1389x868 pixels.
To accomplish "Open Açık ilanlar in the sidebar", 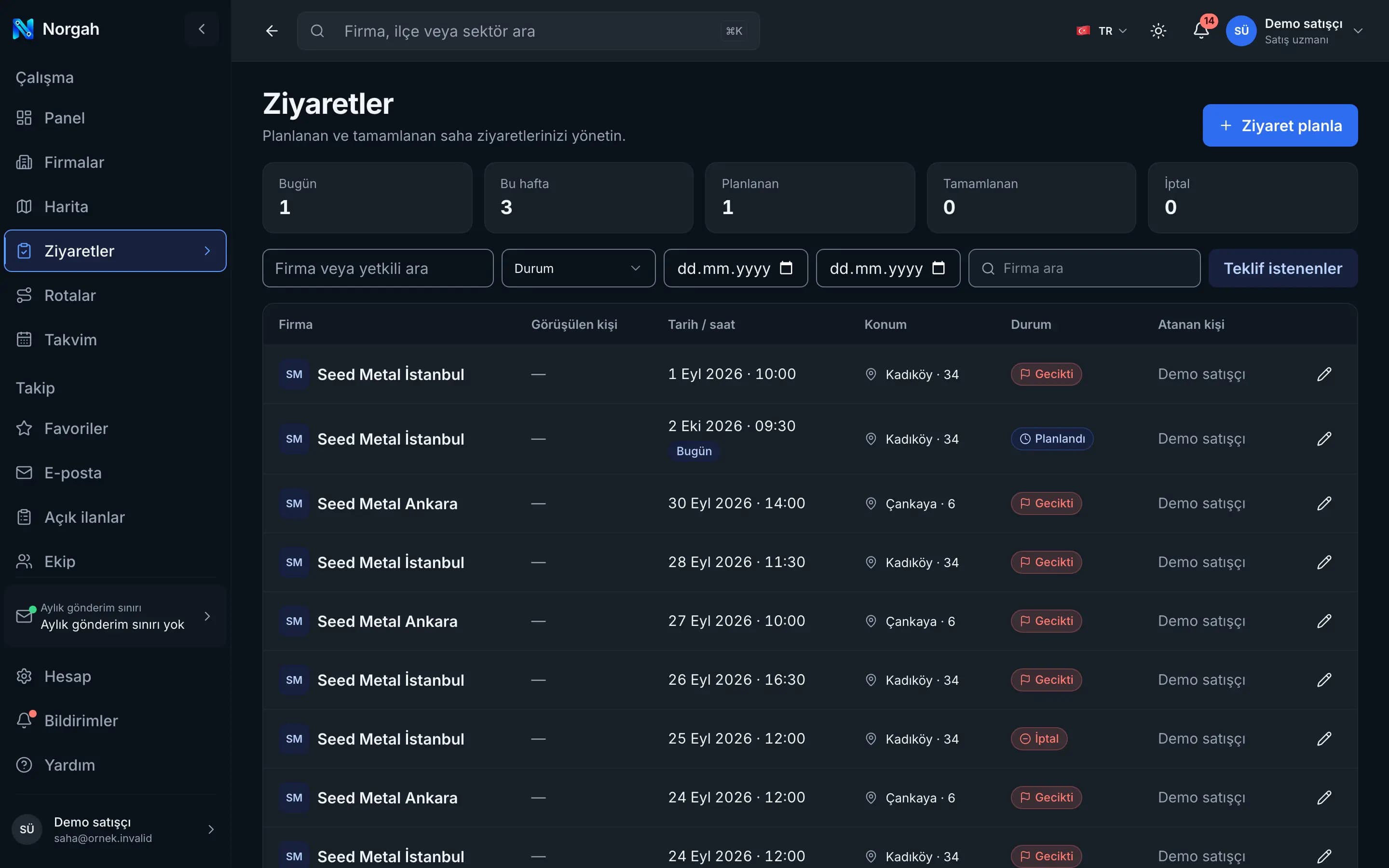I will point(115,517).
